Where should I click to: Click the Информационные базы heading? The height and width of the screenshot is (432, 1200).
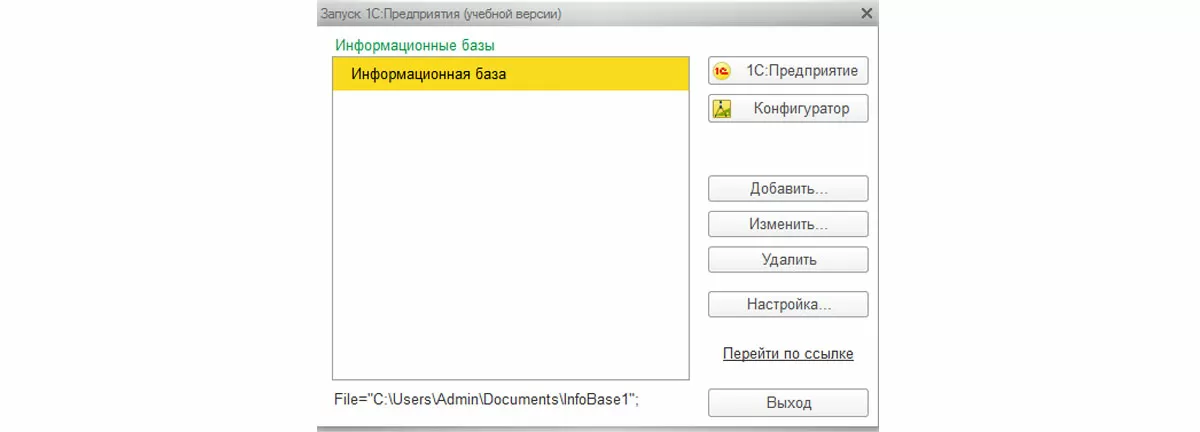415,45
